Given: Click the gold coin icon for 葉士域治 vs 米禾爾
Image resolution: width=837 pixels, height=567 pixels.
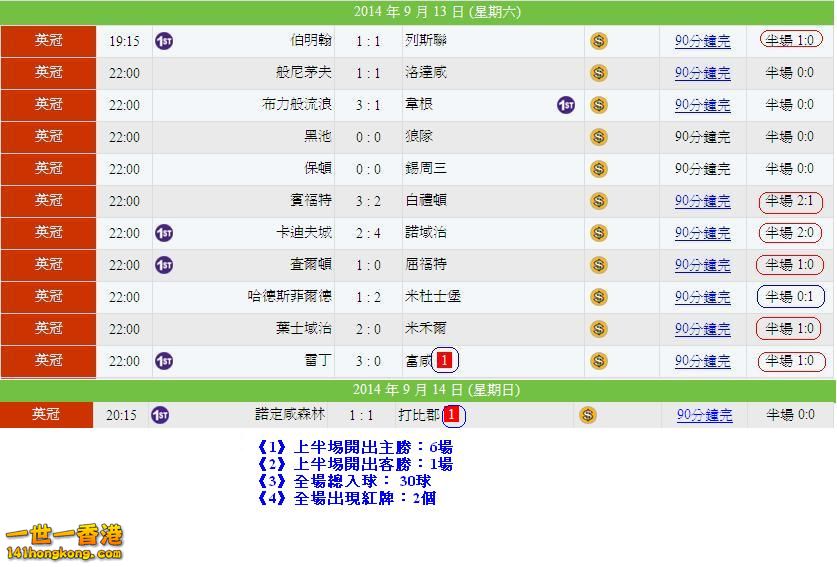Looking at the screenshot, I should [x=599, y=329].
